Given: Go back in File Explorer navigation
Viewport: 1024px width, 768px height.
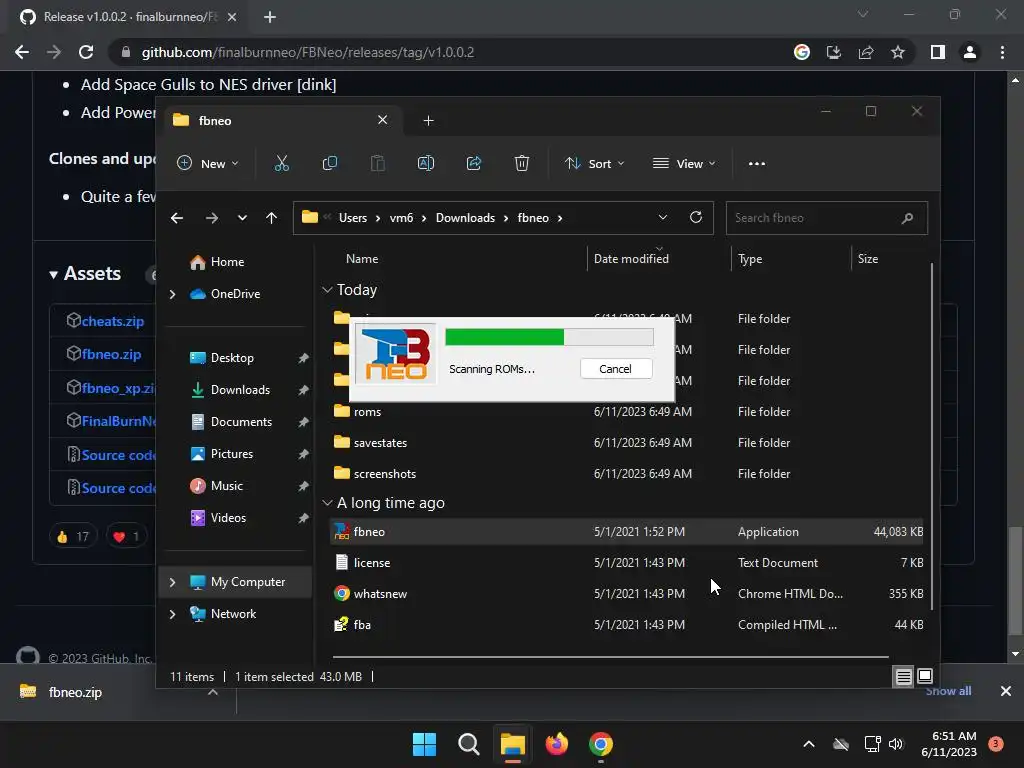Looking at the screenshot, I should pyautogui.click(x=177, y=218).
